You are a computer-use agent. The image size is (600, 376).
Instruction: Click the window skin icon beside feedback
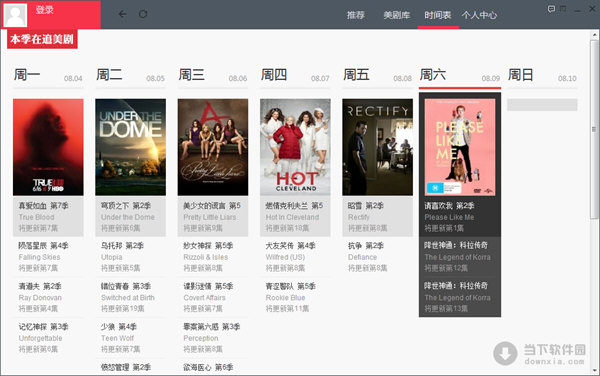coord(563,8)
